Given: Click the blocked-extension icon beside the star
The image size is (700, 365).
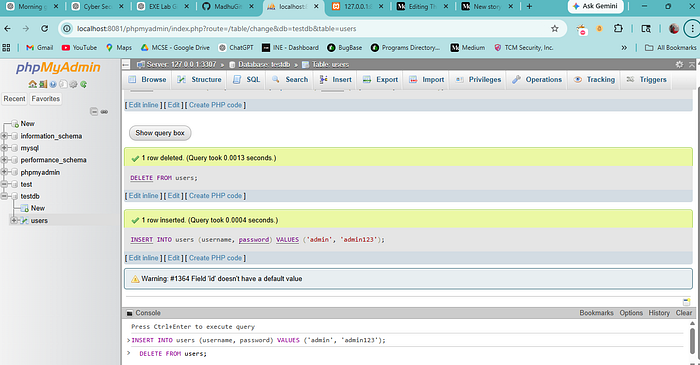Looking at the screenshot, I should (x=581, y=29).
